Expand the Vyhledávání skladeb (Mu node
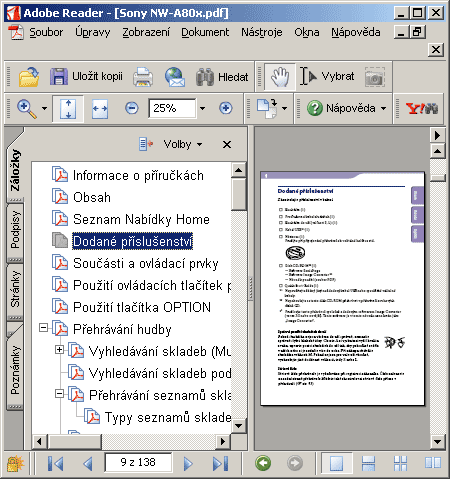450x479 pixels. (59, 350)
